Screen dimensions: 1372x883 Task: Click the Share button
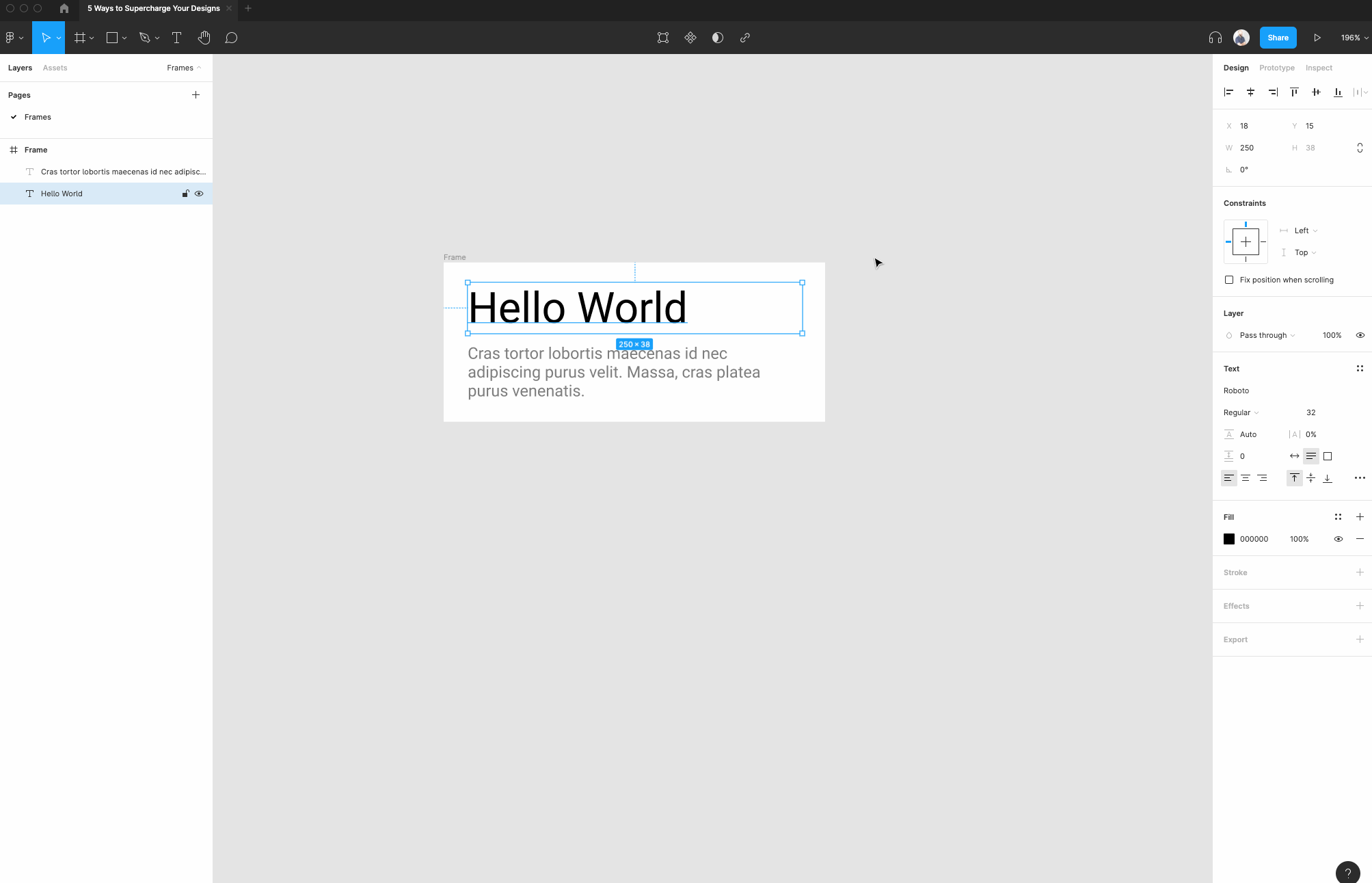[x=1278, y=38]
